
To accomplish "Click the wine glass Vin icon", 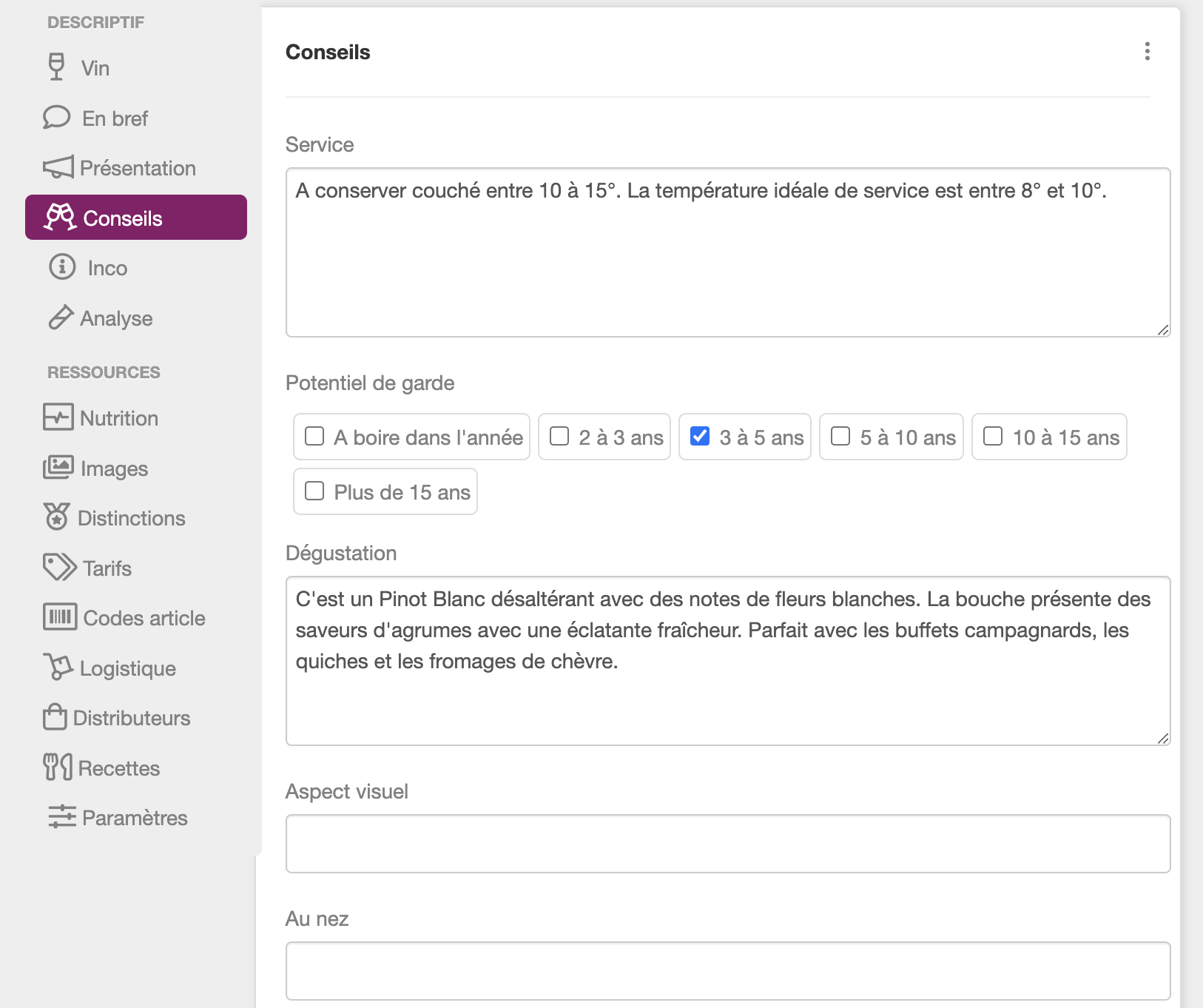I will pyautogui.click(x=56, y=67).
